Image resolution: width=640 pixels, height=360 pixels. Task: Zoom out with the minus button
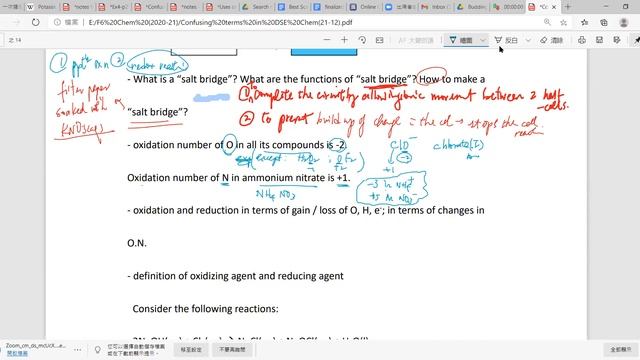click(x=327, y=40)
